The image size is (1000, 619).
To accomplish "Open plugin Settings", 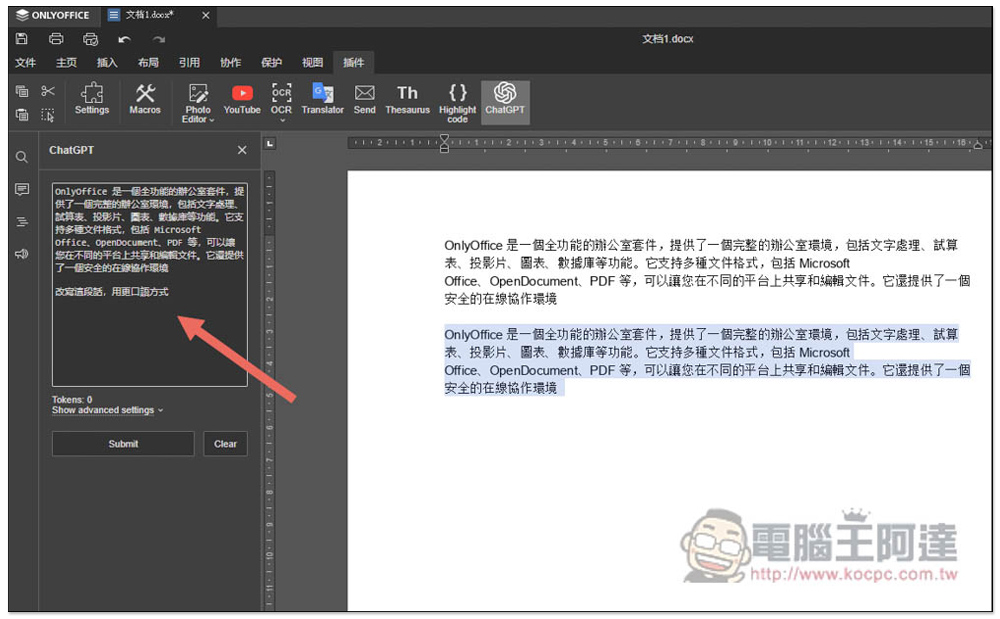I will click(x=92, y=99).
